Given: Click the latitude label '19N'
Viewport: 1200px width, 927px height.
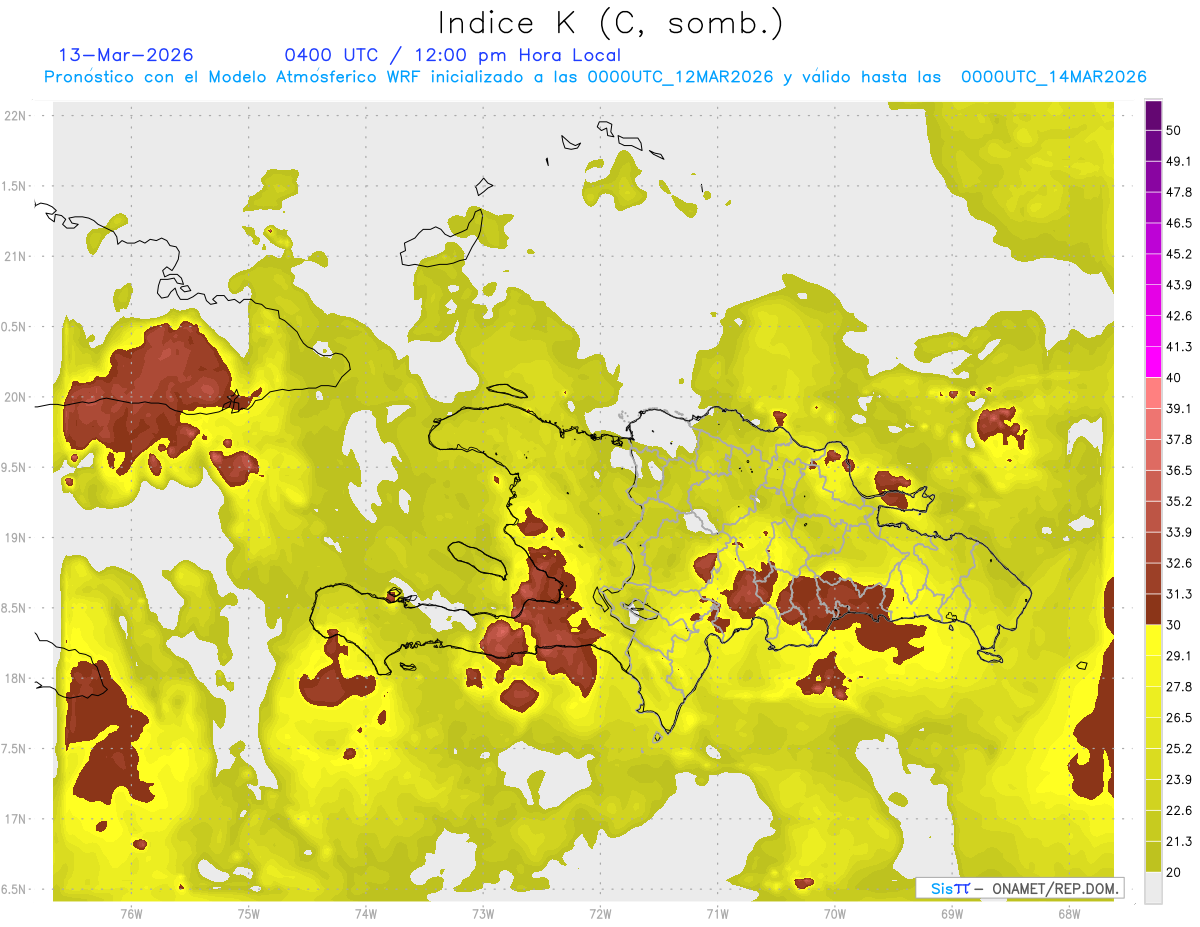Looking at the screenshot, I should tap(15, 538).
